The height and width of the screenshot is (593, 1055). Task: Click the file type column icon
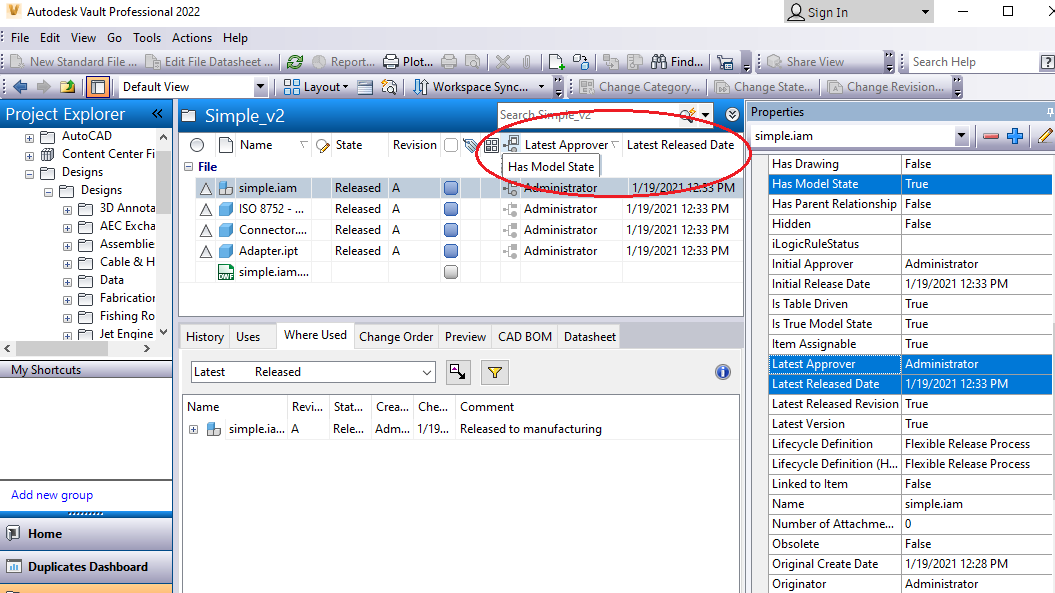tap(226, 145)
